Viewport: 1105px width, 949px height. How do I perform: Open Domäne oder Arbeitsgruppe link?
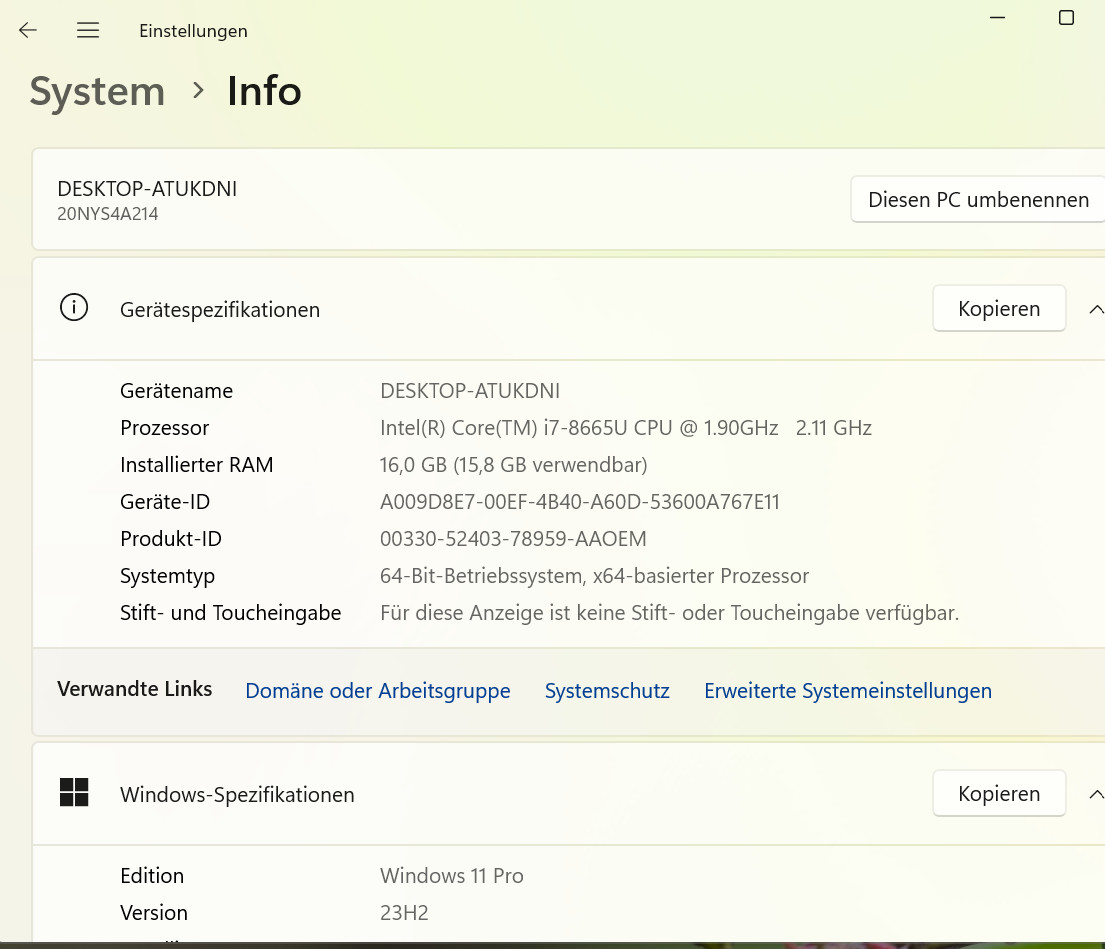click(378, 690)
